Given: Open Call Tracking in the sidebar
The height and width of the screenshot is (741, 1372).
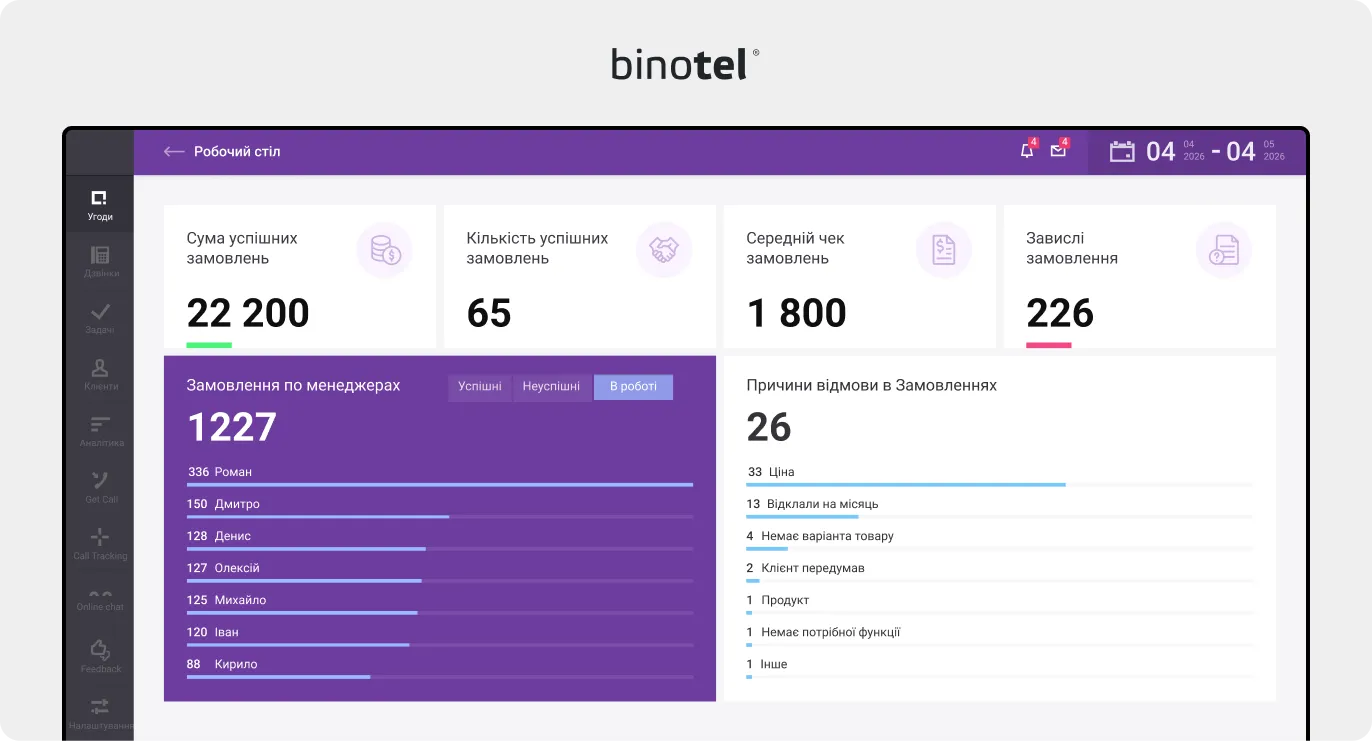Looking at the screenshot, I should [100, 544].
